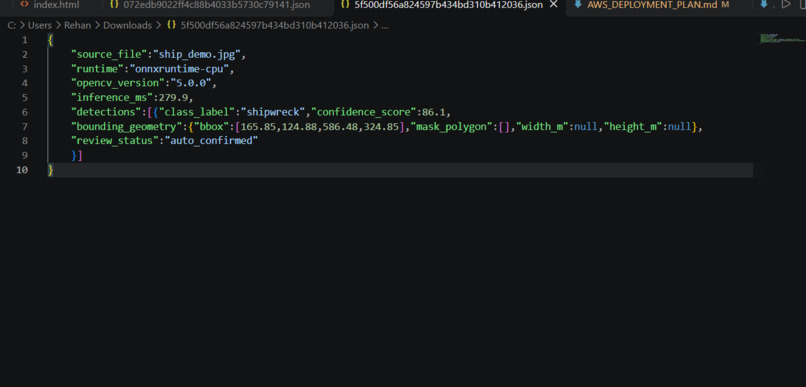Image resolution: width=806 pixels, height=387 pixels.
Task: Select line number 5 in gutter
Action: (x=25, y=98)
